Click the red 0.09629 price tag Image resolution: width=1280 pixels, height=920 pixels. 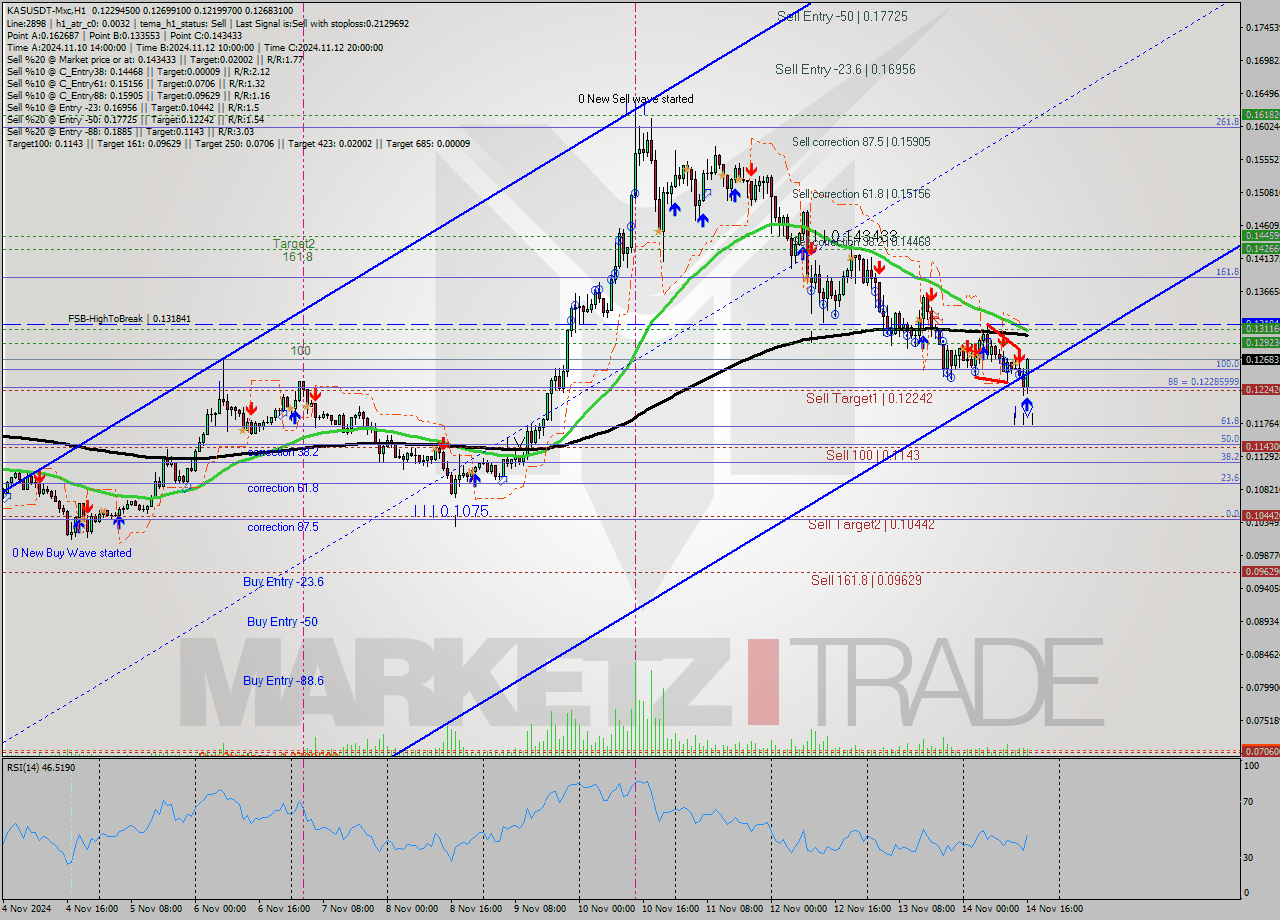1260,571
